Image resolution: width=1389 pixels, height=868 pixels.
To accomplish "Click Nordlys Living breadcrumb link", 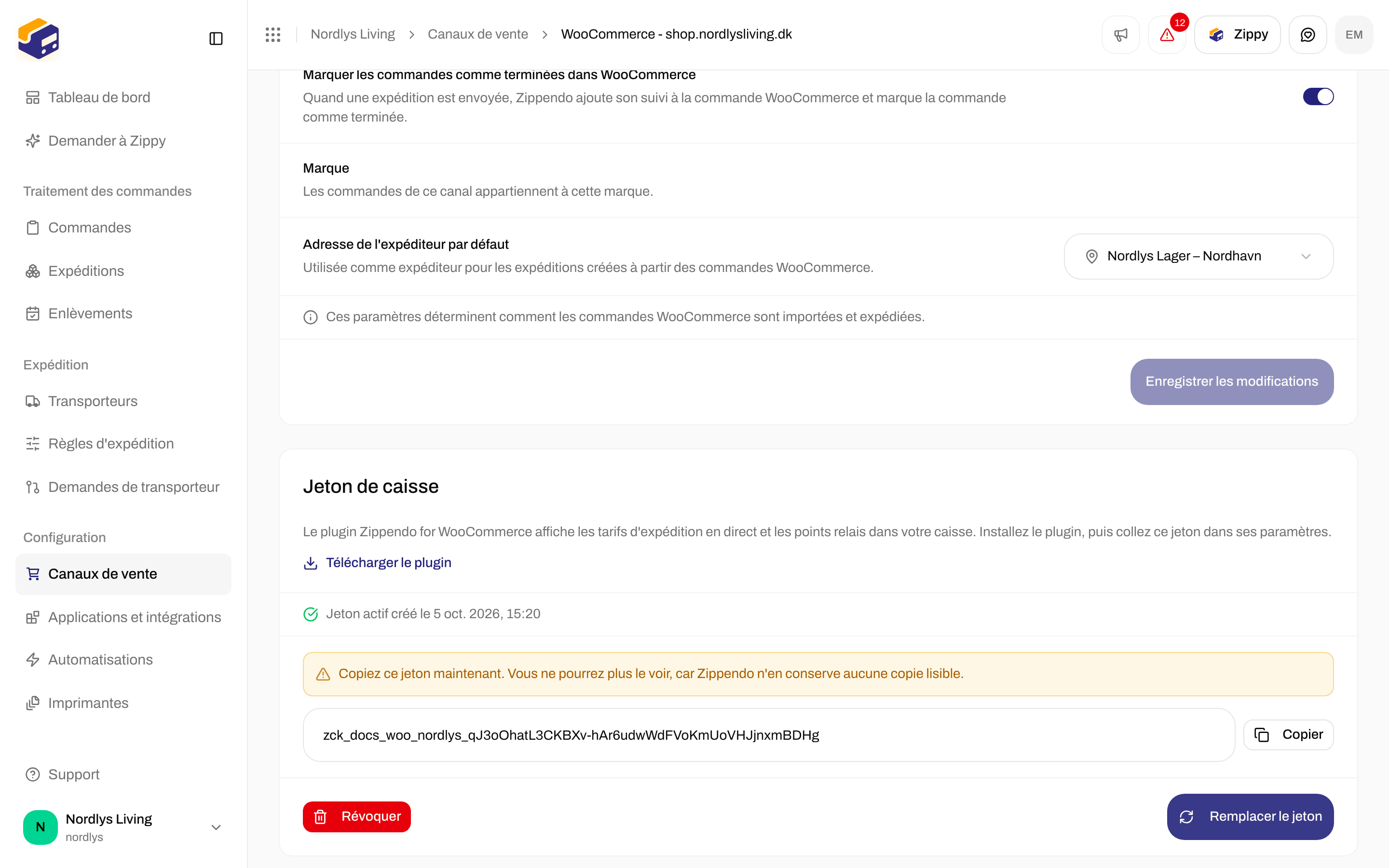I will (x=353, y=34).
